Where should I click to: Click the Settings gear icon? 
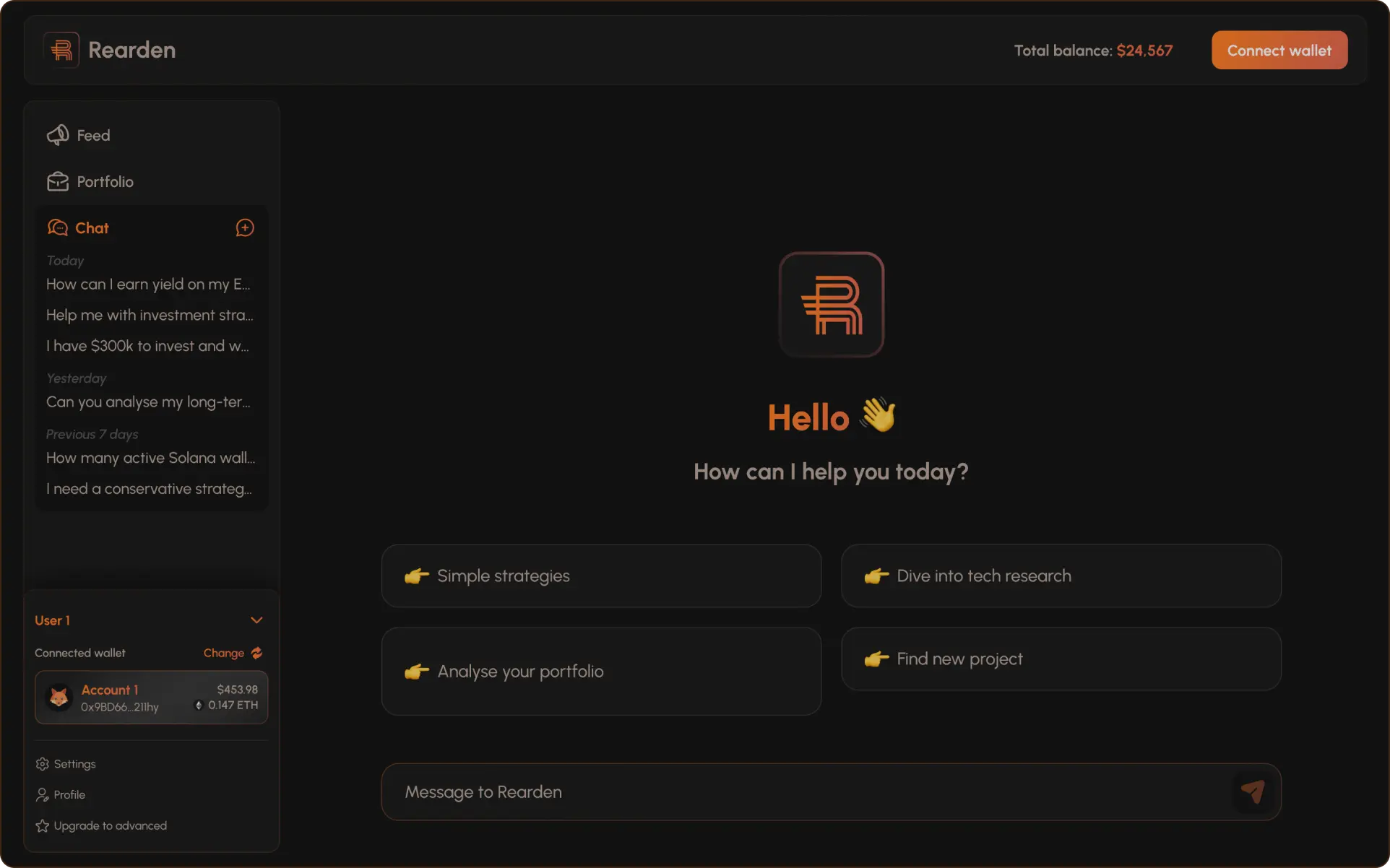coord(43,764)
